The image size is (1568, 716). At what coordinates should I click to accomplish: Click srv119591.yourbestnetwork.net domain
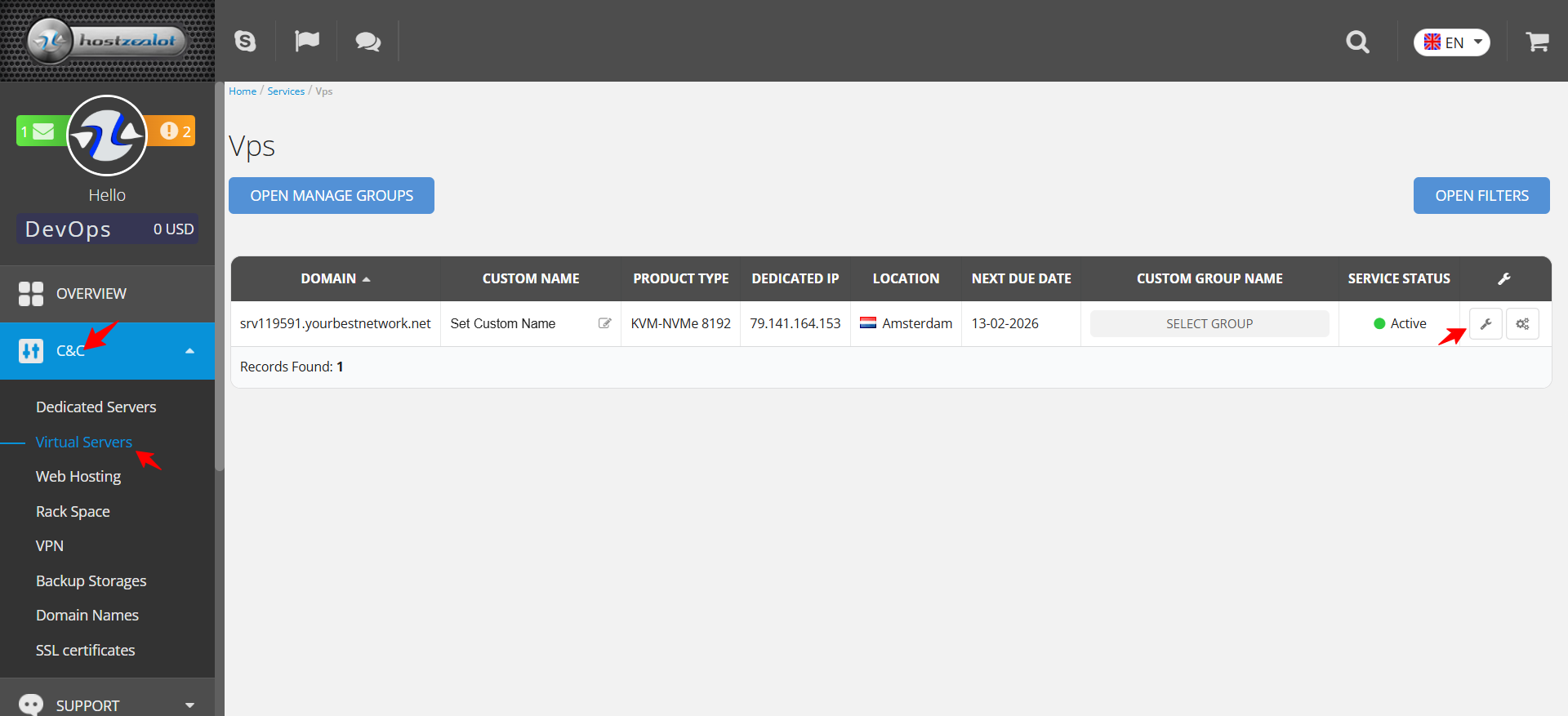pos(335,324)
